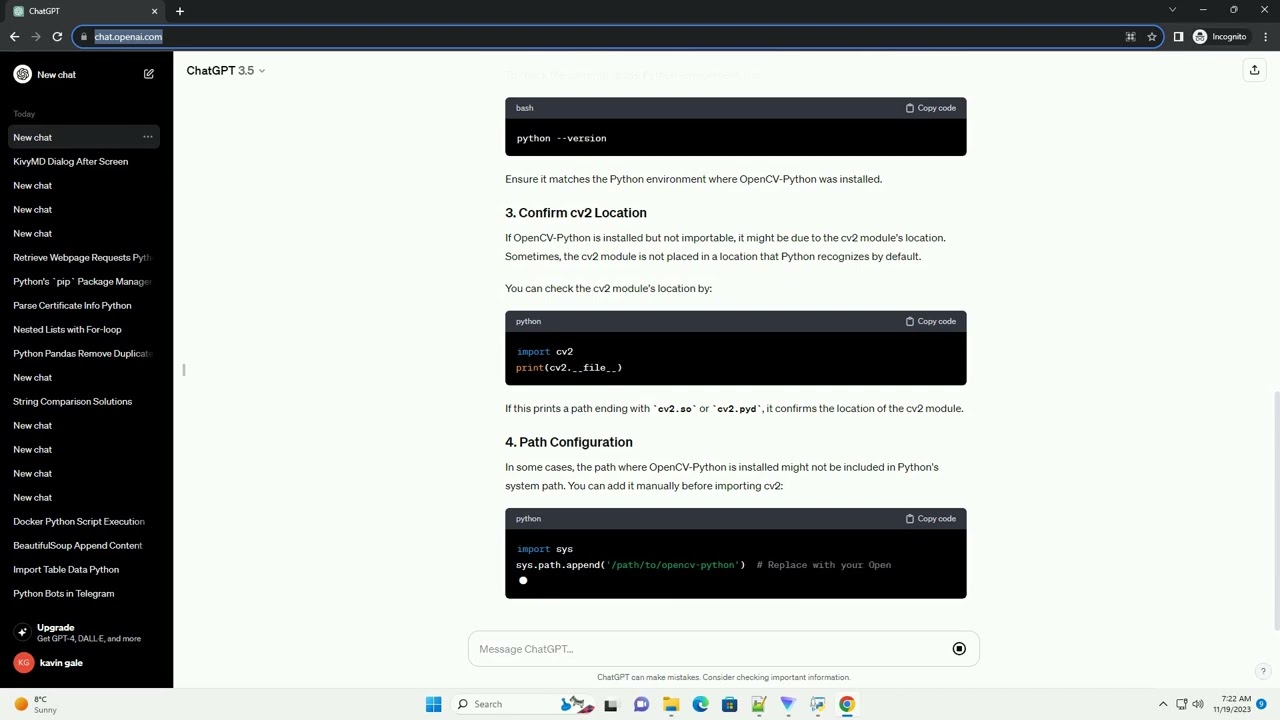
Task: Click Google Chrome taskbar icon
Action: click(847, 704)
